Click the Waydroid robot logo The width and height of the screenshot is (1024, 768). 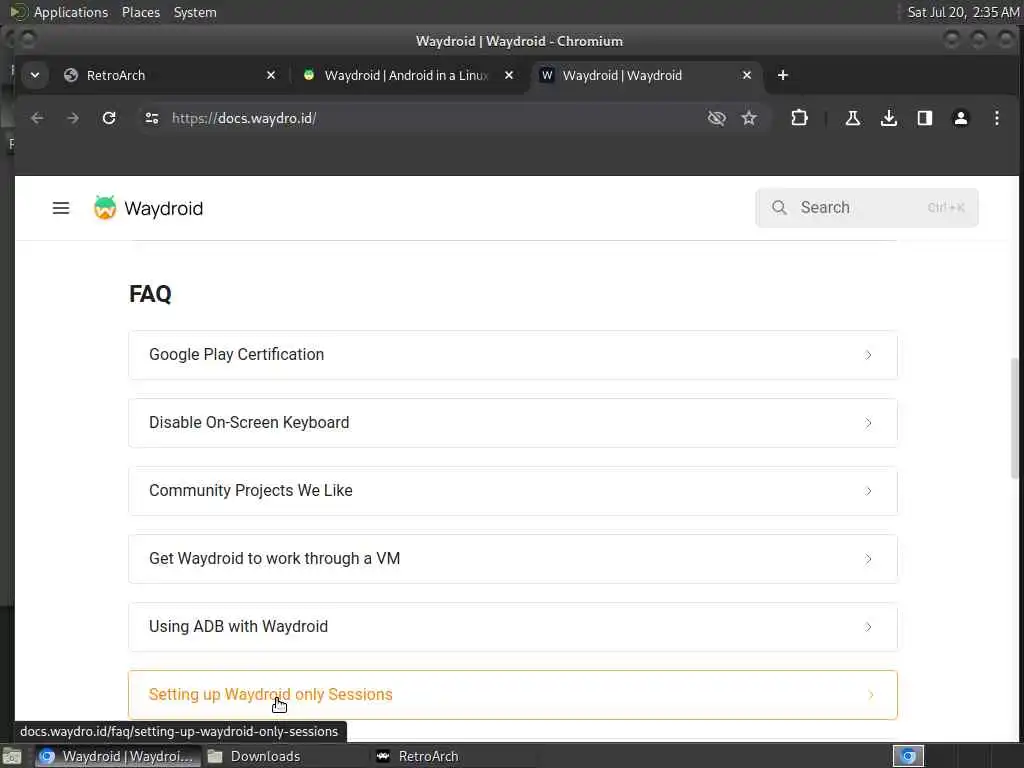coord(104,208)
